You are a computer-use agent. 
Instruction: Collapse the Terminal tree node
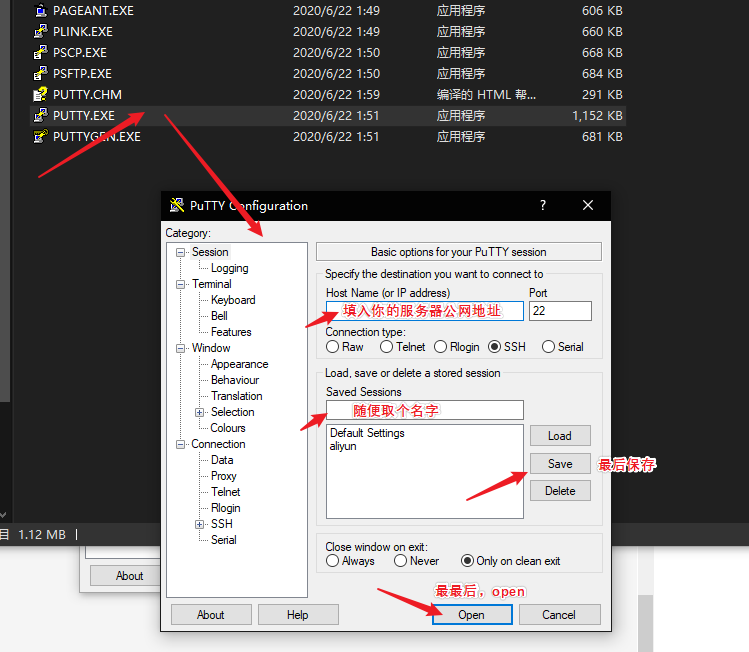181,284
